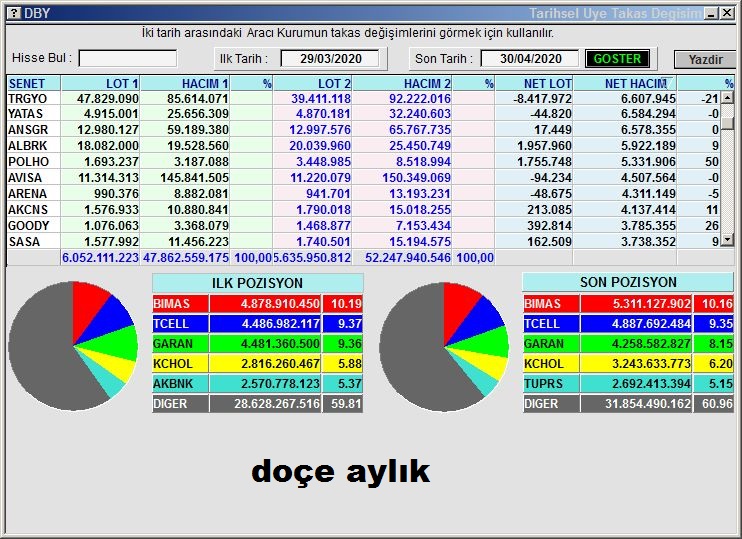742x539 pixels.
Task: Select the SASA row
Action: point(363,242)
